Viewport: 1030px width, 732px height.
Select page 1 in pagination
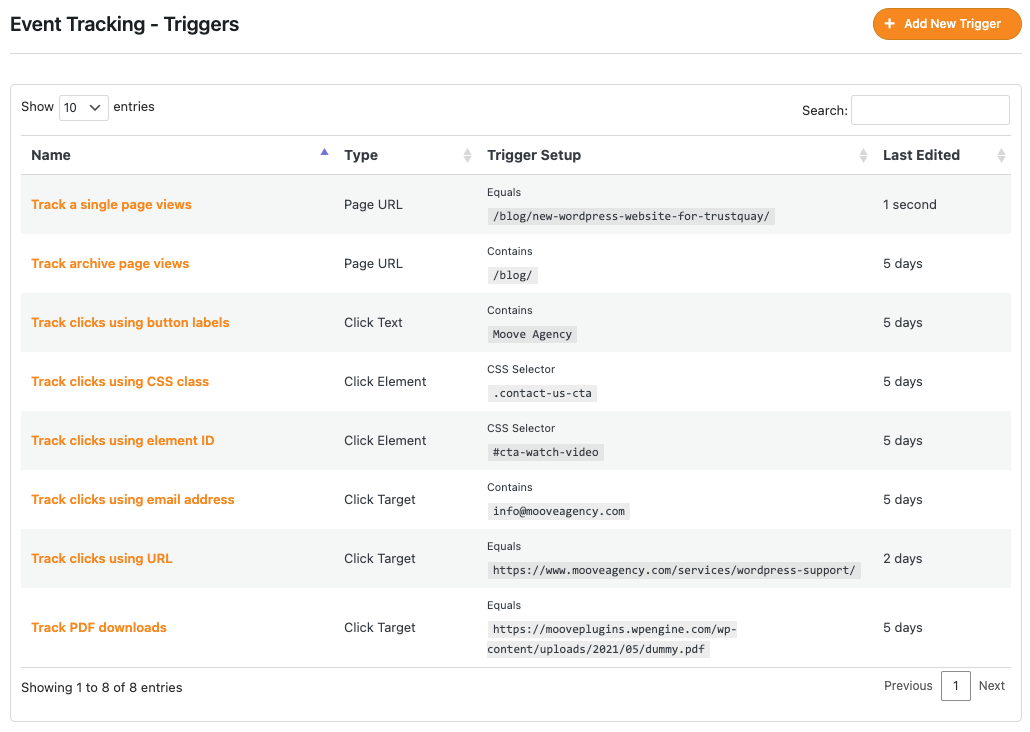tap(956, 686)
